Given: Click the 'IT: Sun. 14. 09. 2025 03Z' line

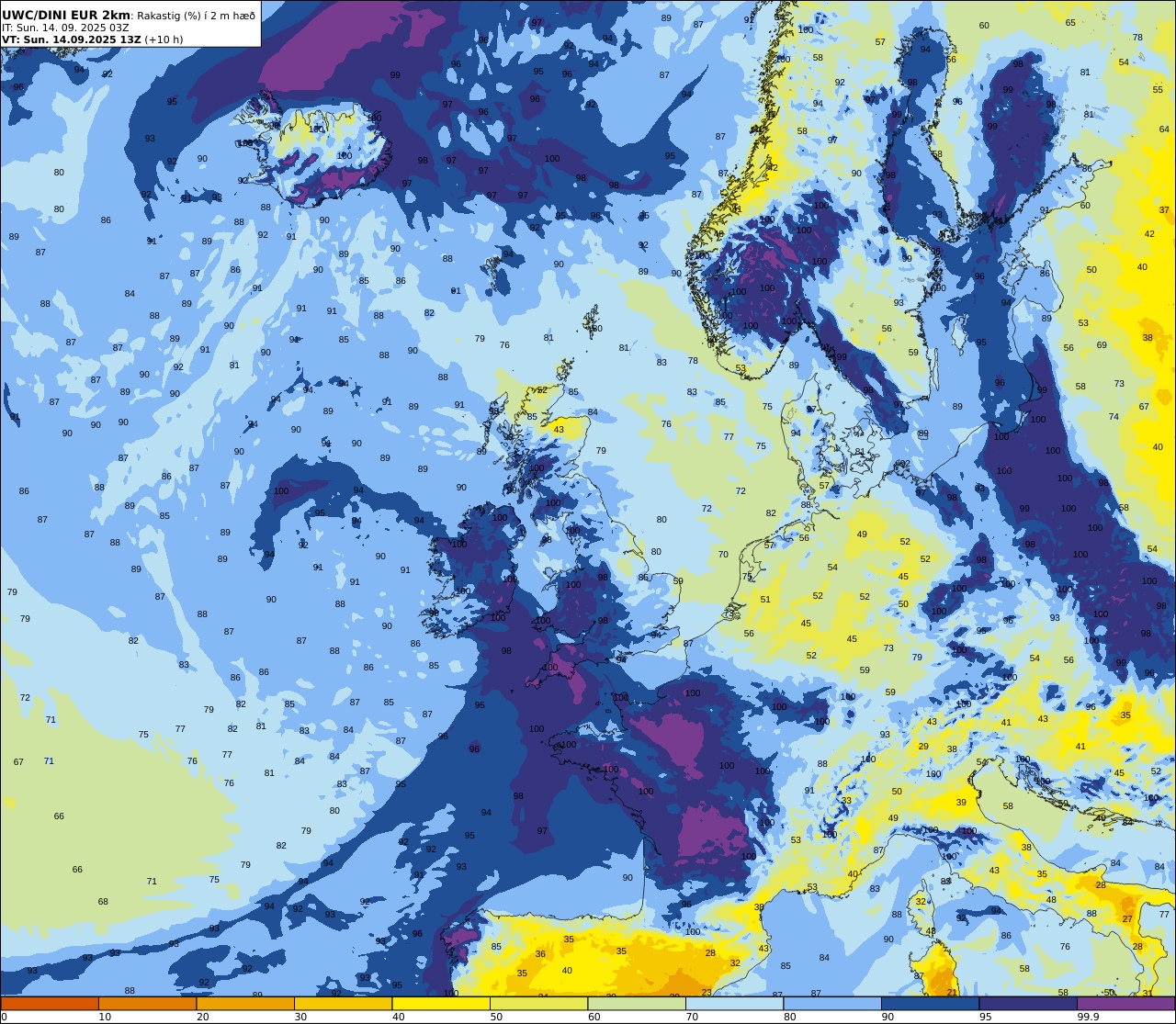Looking at the screenshot, I should click(x=65, y=28).
